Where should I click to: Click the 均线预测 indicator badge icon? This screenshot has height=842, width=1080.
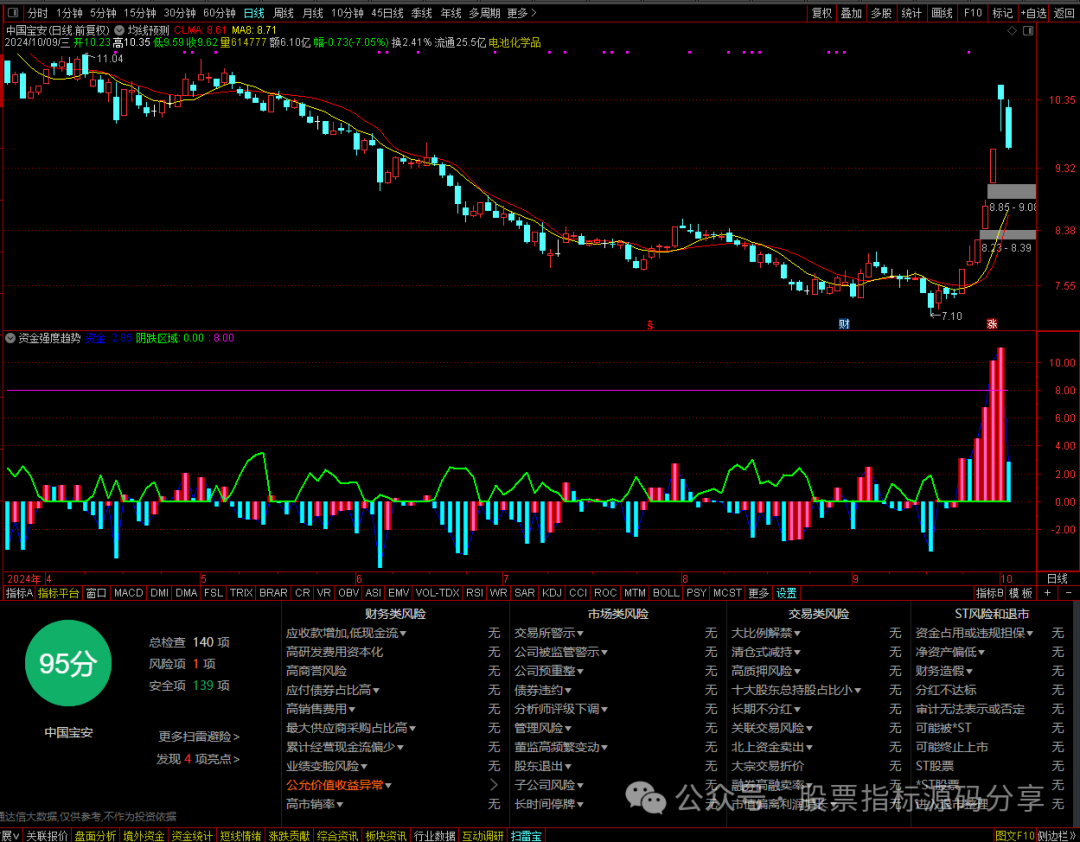point(120,30)
